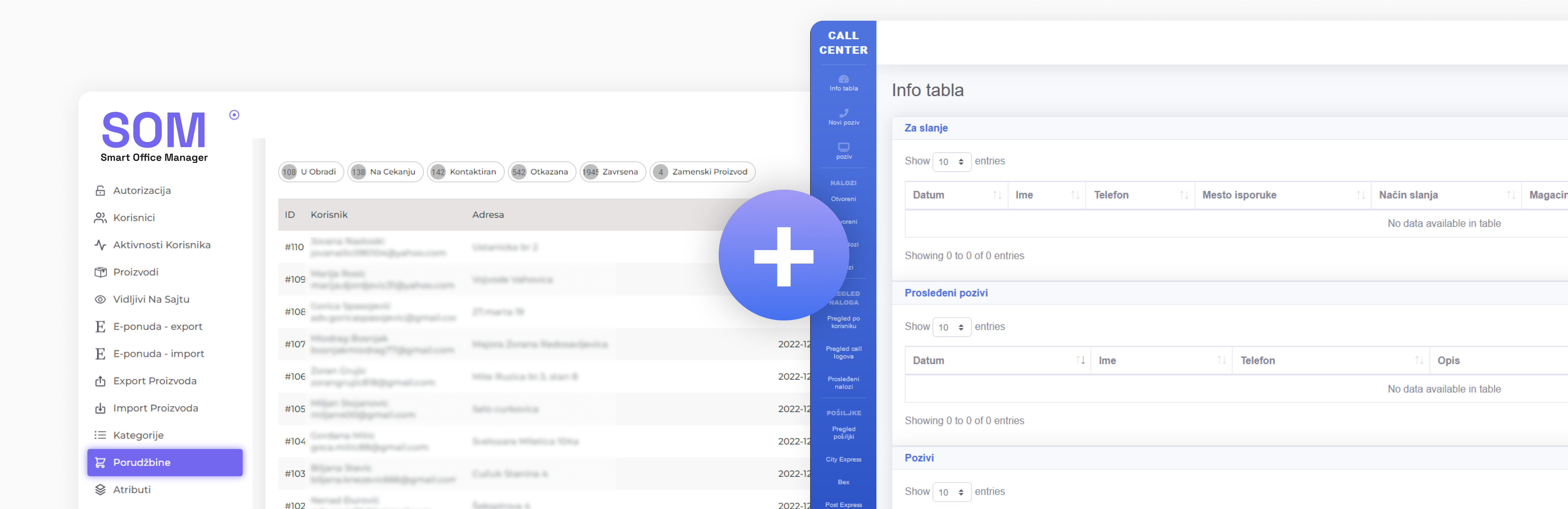The width and height of the screenshot is (1568, 509).
Task: Open Bex shipments link
Action: [x=843, y=482]
